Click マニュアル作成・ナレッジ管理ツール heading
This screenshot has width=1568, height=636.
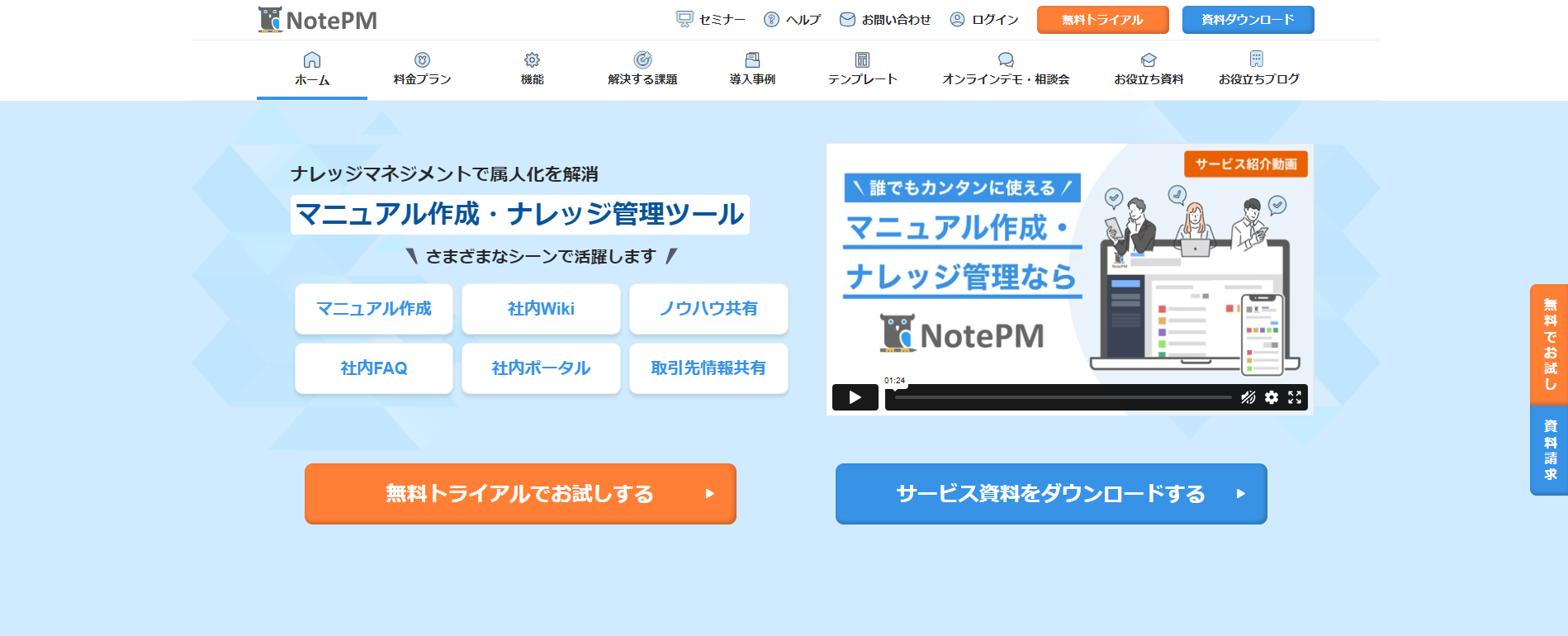pyautogui.click(x=520, y=215)
